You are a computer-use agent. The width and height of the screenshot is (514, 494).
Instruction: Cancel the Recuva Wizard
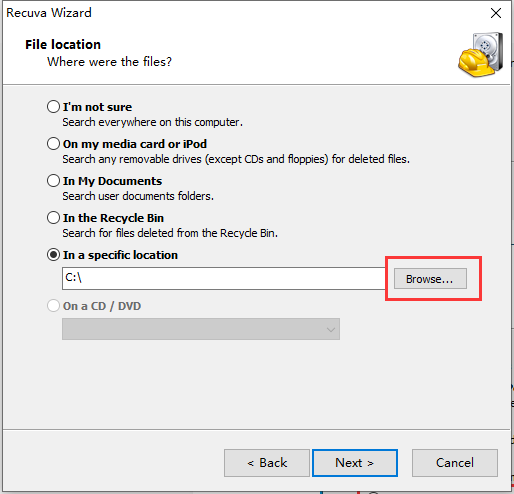pos(455,463)
